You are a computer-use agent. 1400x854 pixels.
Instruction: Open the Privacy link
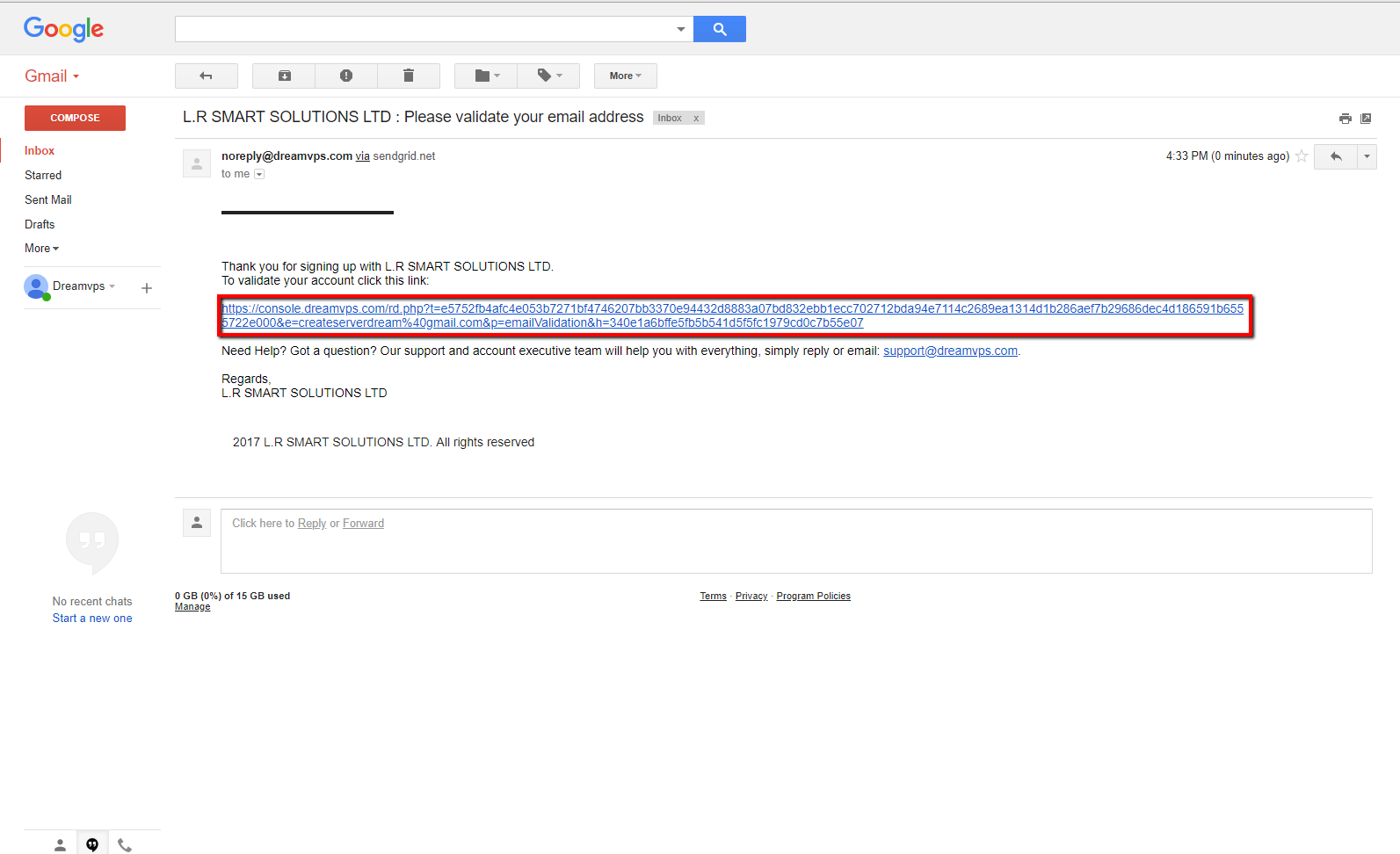click(751, 596)
